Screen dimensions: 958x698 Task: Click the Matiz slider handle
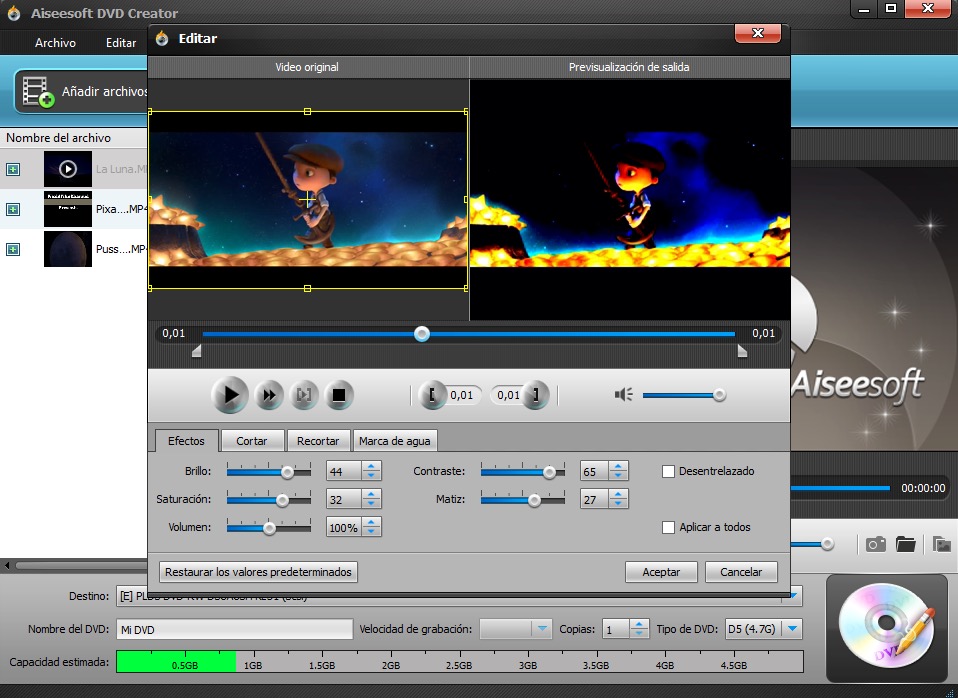(534, 500)
